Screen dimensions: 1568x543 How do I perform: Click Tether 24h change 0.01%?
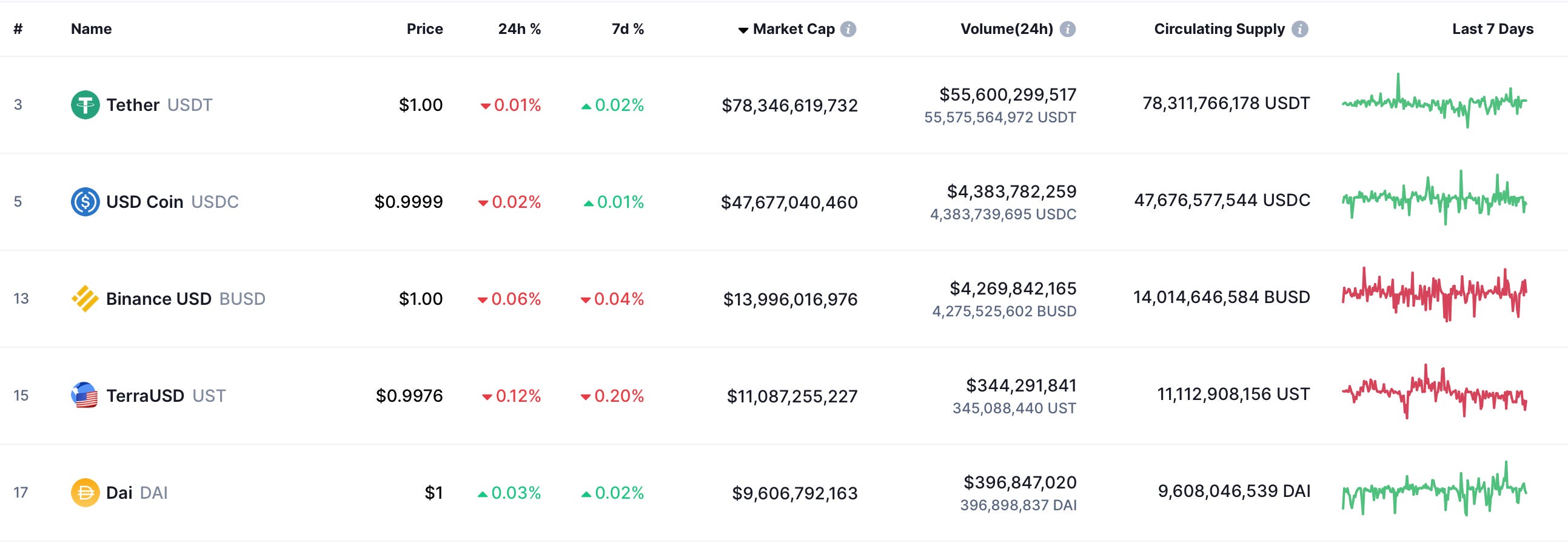[511, 105]
